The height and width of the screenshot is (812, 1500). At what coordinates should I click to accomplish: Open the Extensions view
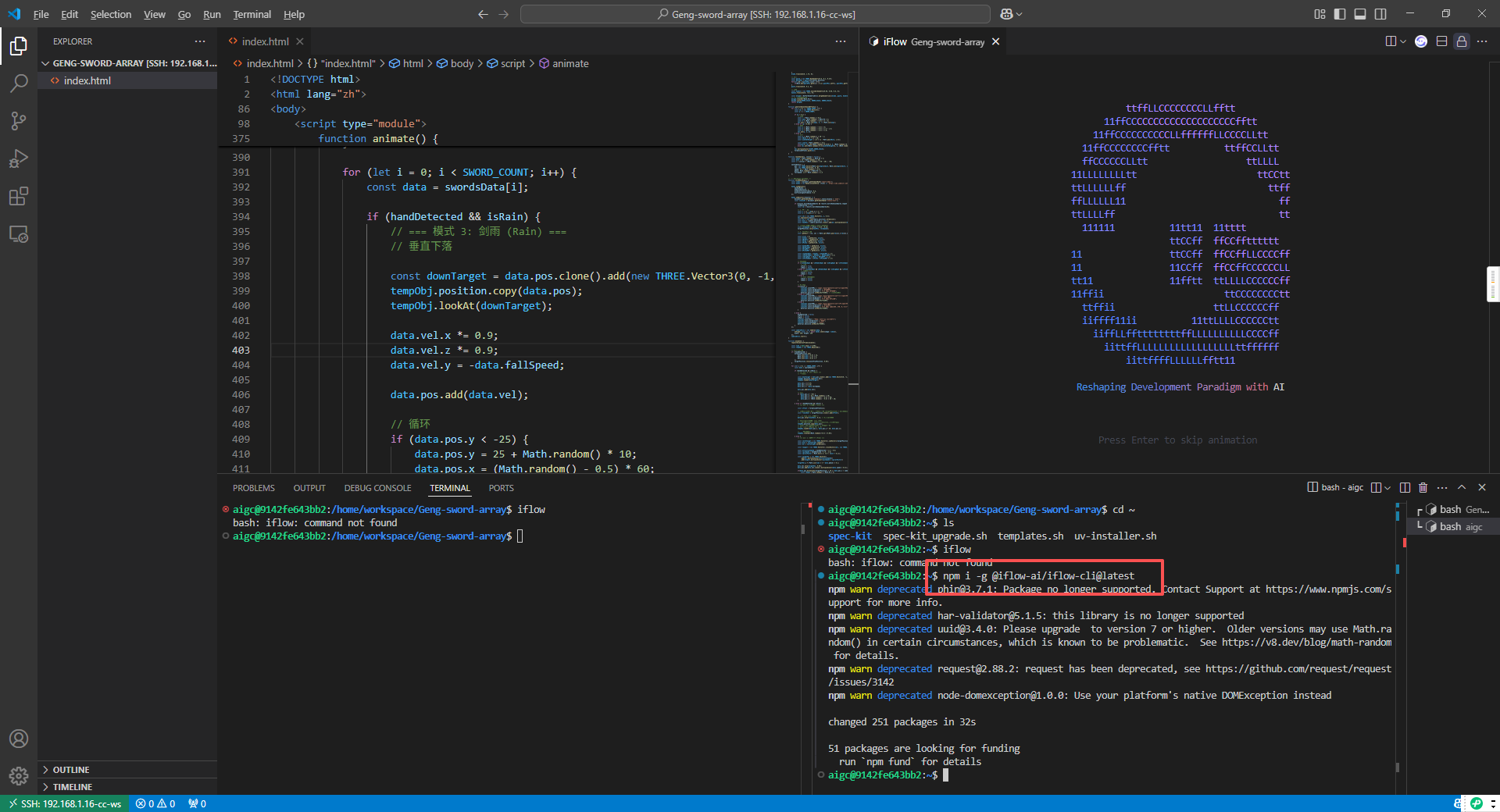click(x=19, y=196)
